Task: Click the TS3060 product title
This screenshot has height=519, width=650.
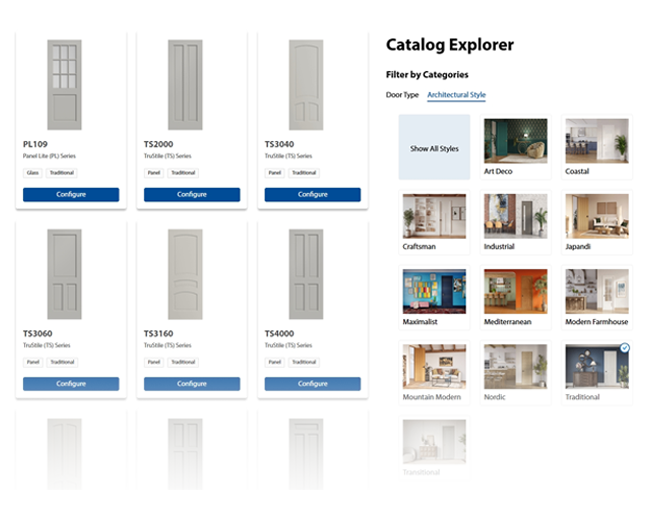Action: [x=38, y=334]
